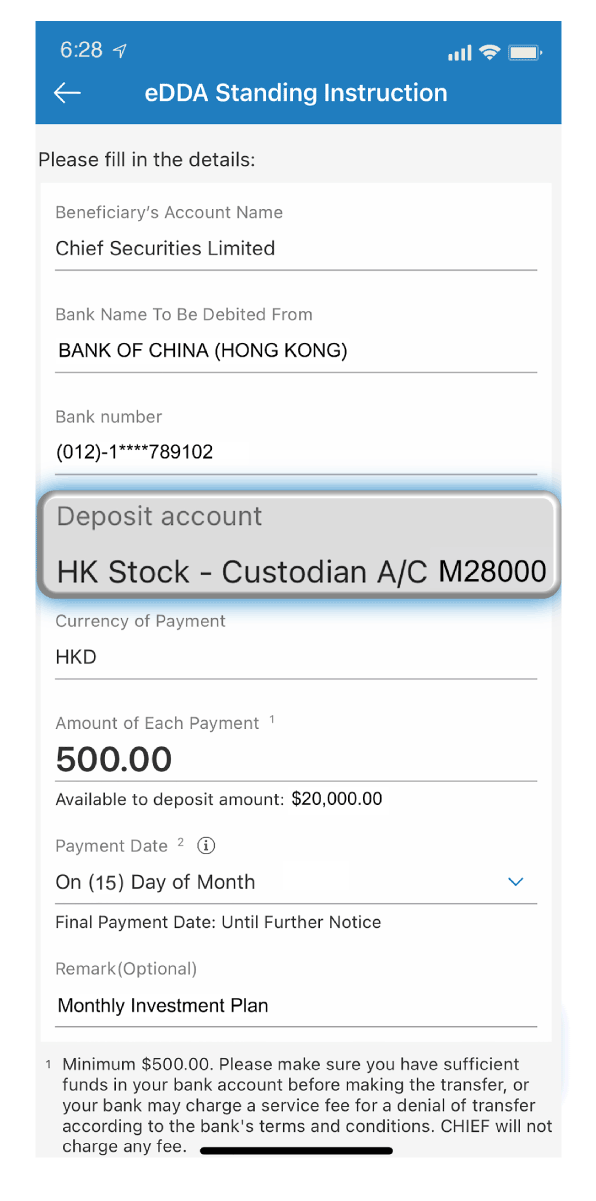Tap the Wi-Fi status icon

[489, 52]
